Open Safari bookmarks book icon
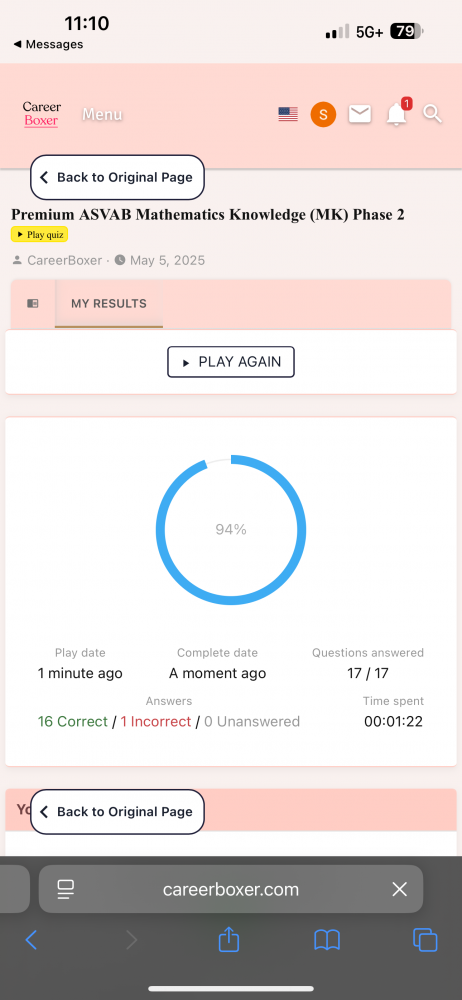462x1000 pixels. (327, 940)
